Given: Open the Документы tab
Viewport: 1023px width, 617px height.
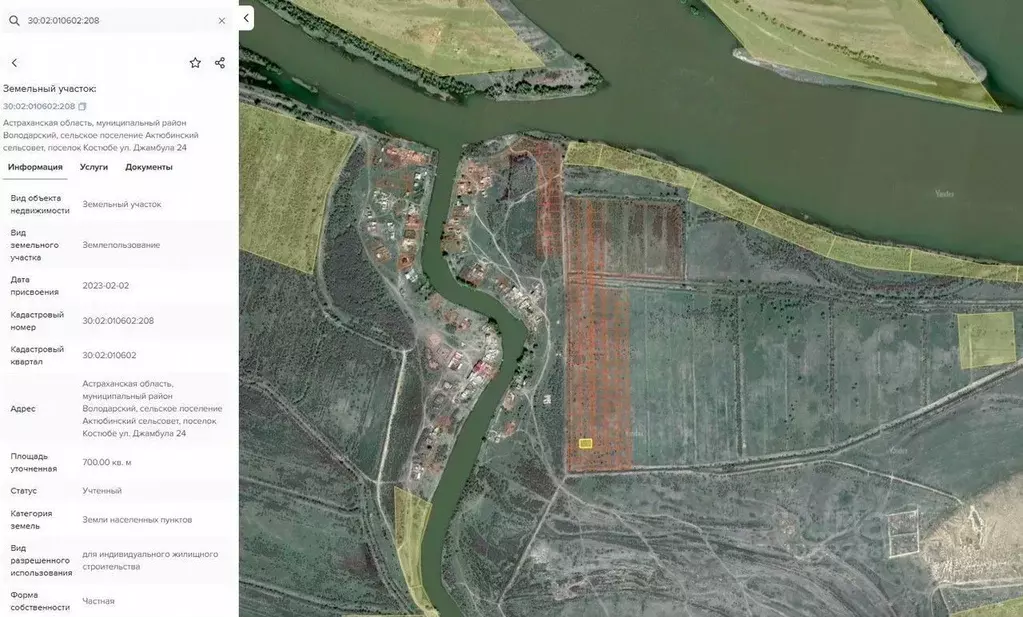Looking at the screenshot, I should point(149,167).
